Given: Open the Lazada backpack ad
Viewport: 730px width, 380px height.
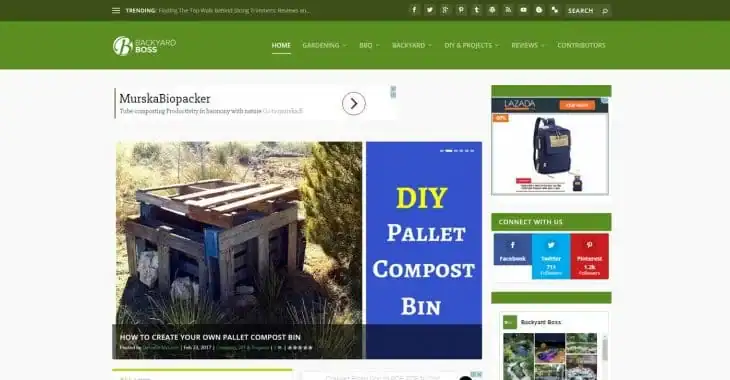Looking at the screenshot, I should tap(550, 146).
